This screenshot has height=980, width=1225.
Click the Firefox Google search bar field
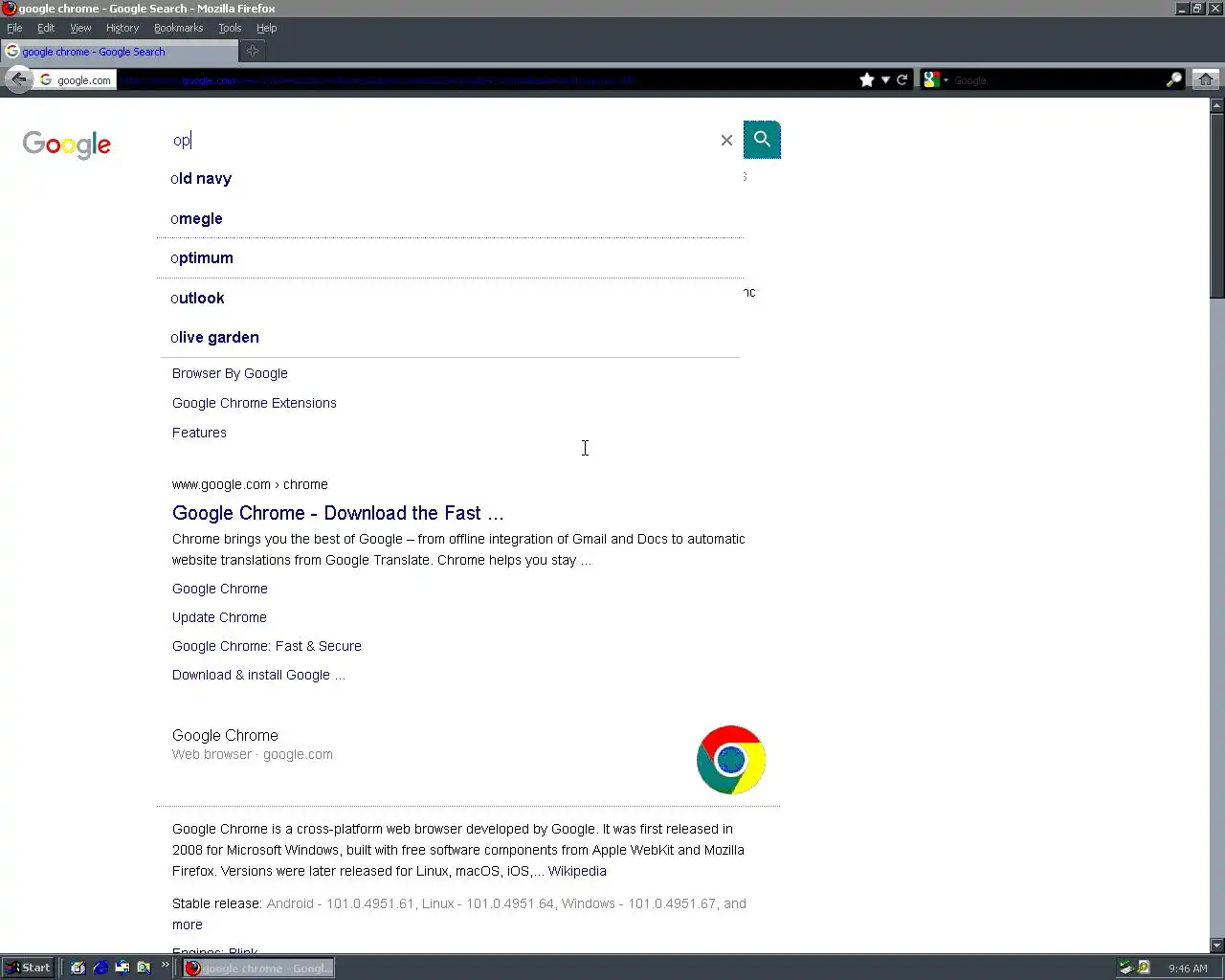point(1058,80)
